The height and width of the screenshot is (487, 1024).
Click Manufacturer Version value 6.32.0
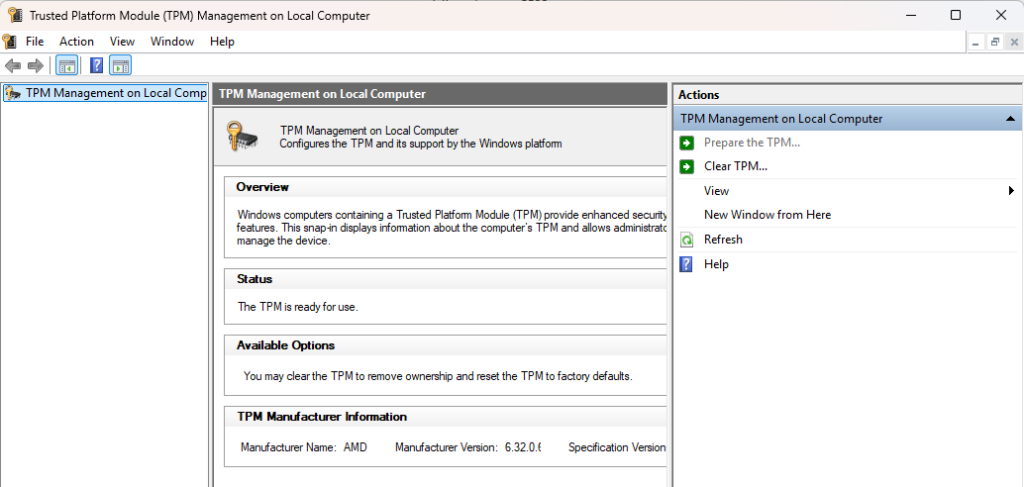523,447
